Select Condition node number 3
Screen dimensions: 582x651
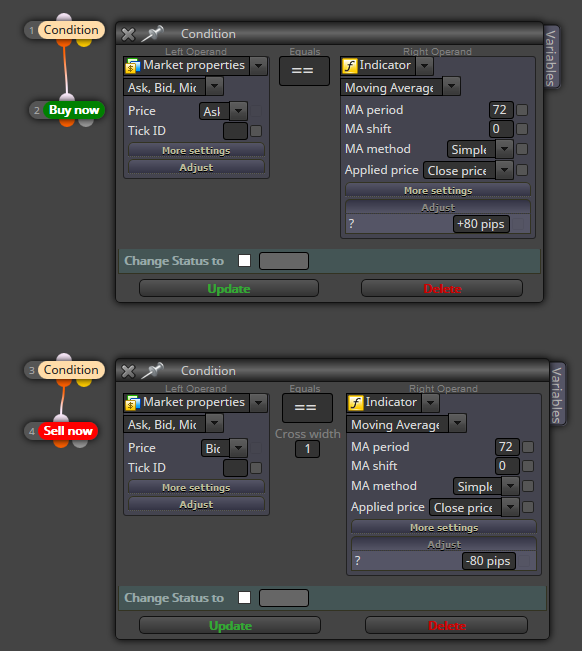tap(71, 370)
